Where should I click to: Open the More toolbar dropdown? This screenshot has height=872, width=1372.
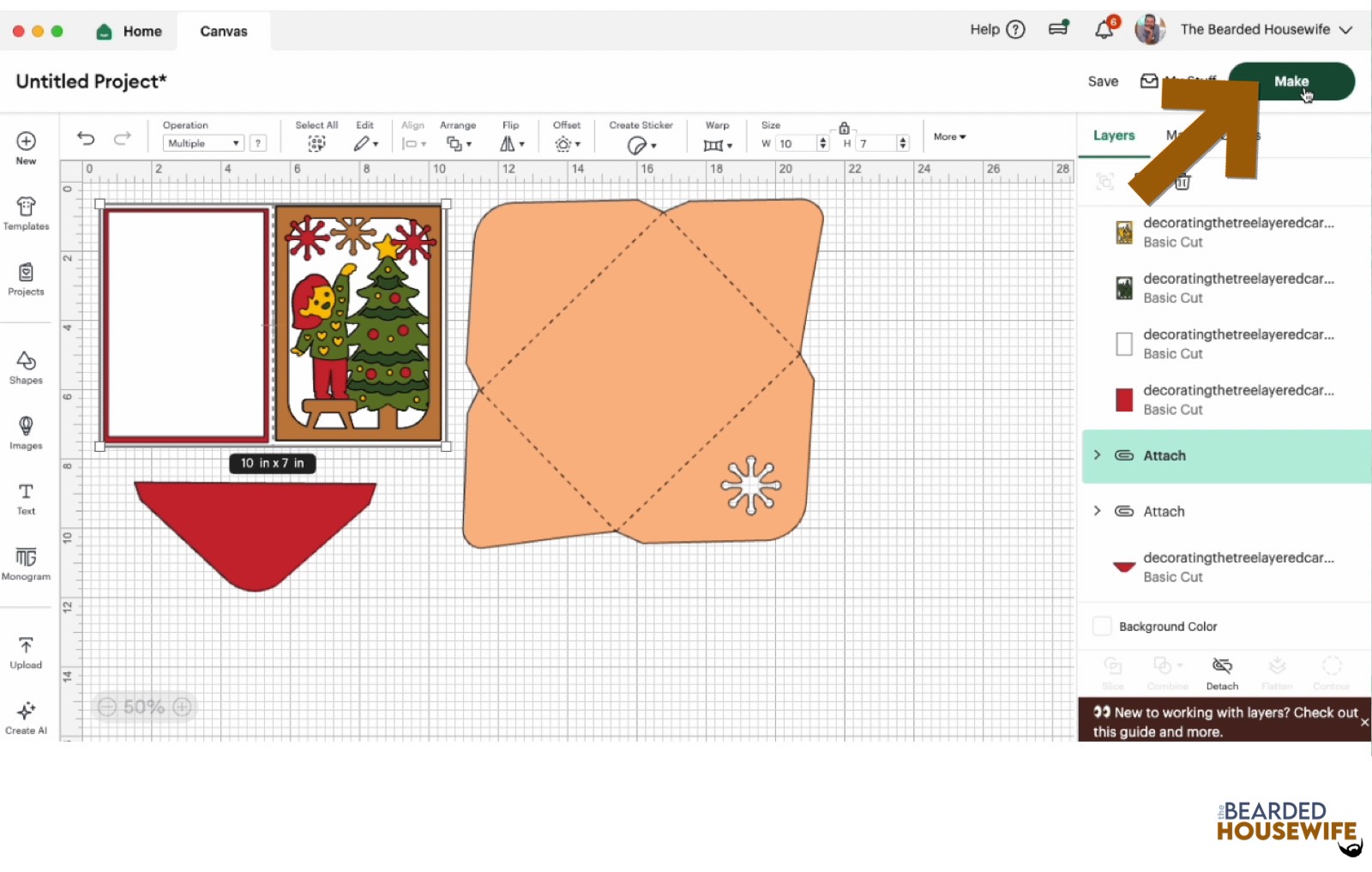[949, 137]
